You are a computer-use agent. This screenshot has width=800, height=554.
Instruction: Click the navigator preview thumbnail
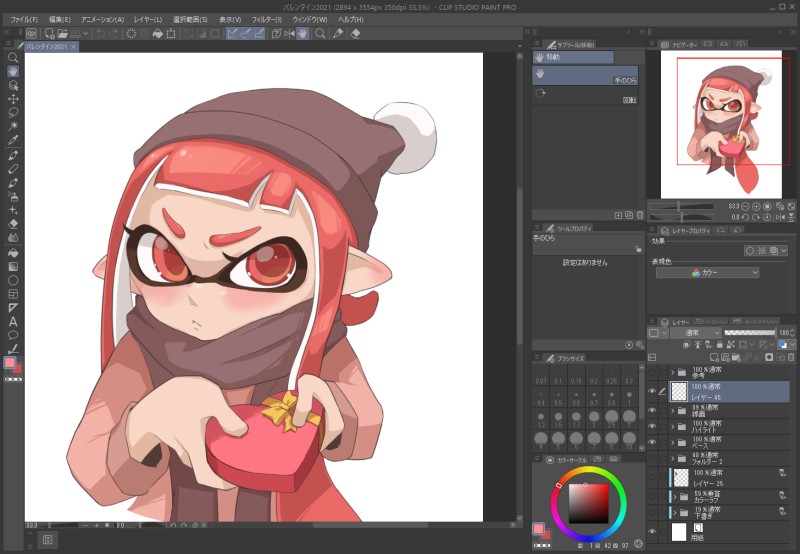click(x=721, y=124)
